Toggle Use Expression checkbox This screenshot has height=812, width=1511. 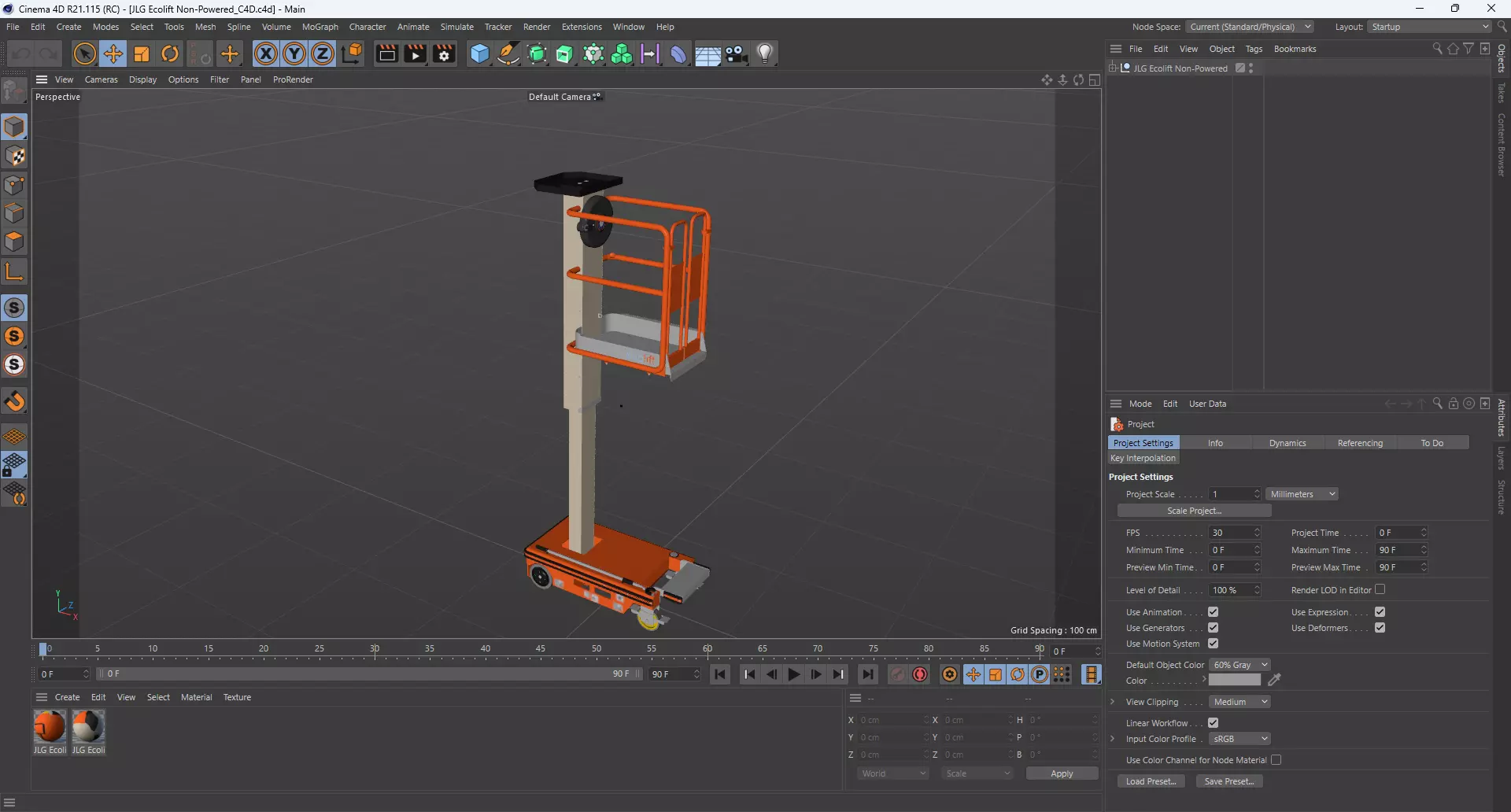click(1380, 612)
